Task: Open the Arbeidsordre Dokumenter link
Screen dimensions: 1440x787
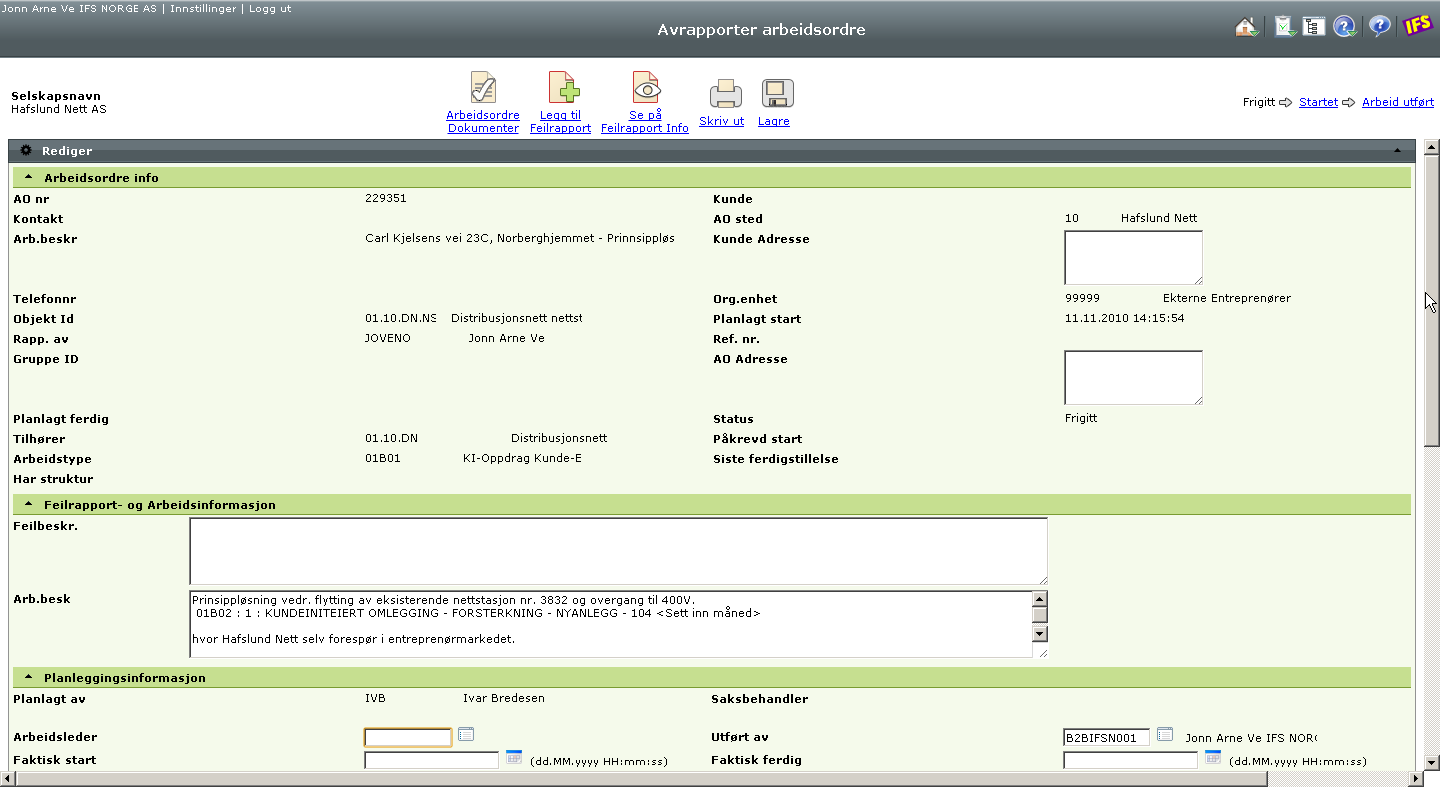Action: point(483,122)
